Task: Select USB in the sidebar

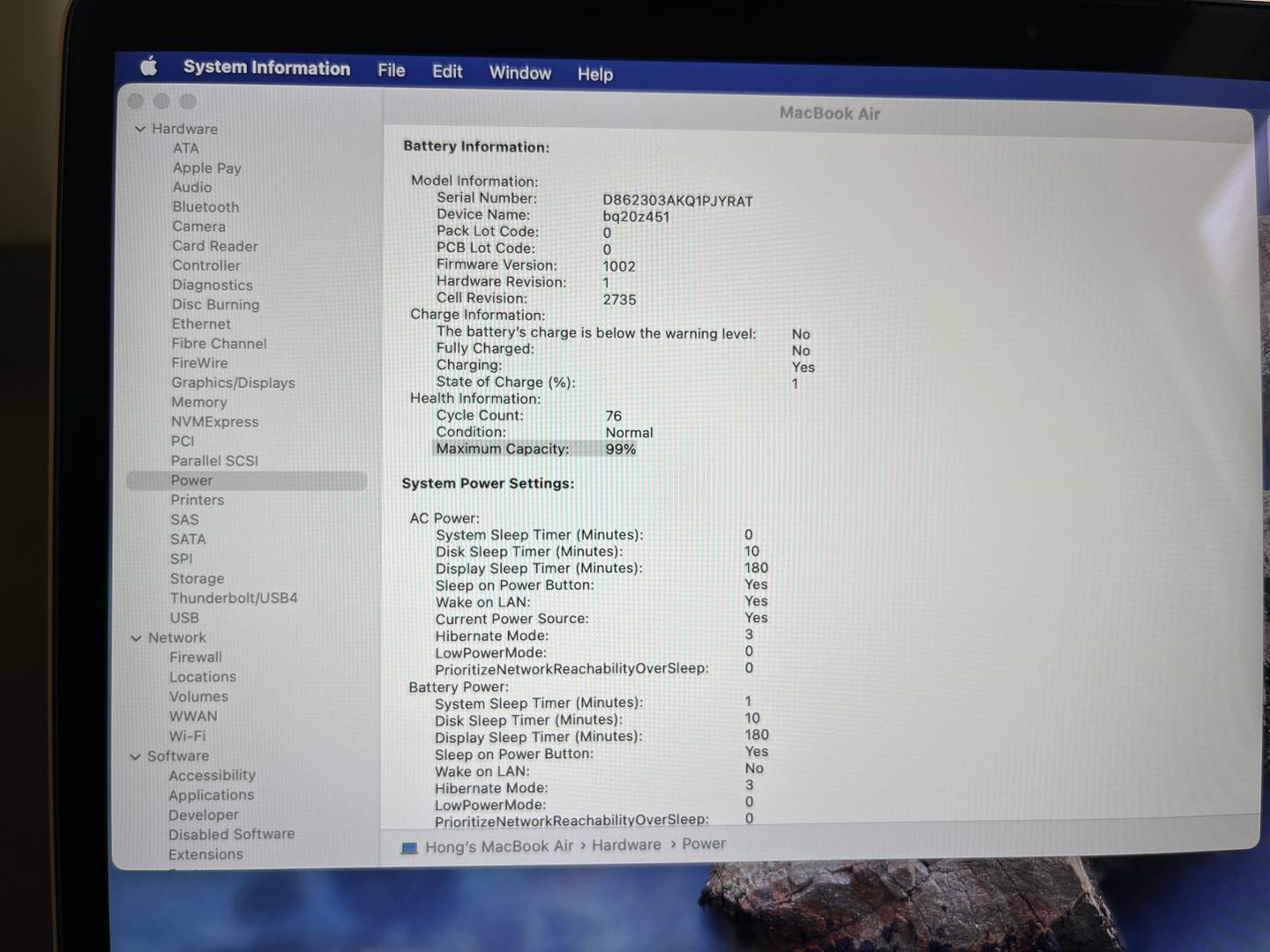Action: 184,618
